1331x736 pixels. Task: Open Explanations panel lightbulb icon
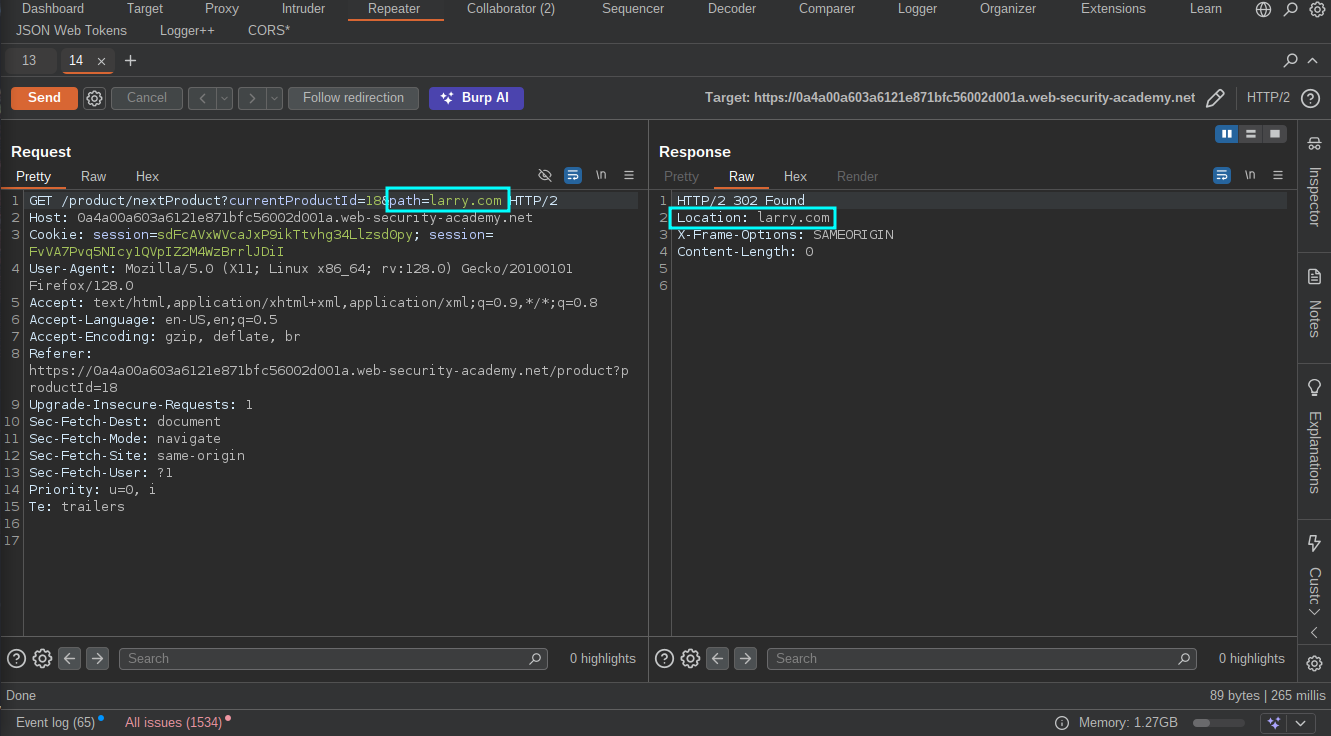coord(1314,387)
